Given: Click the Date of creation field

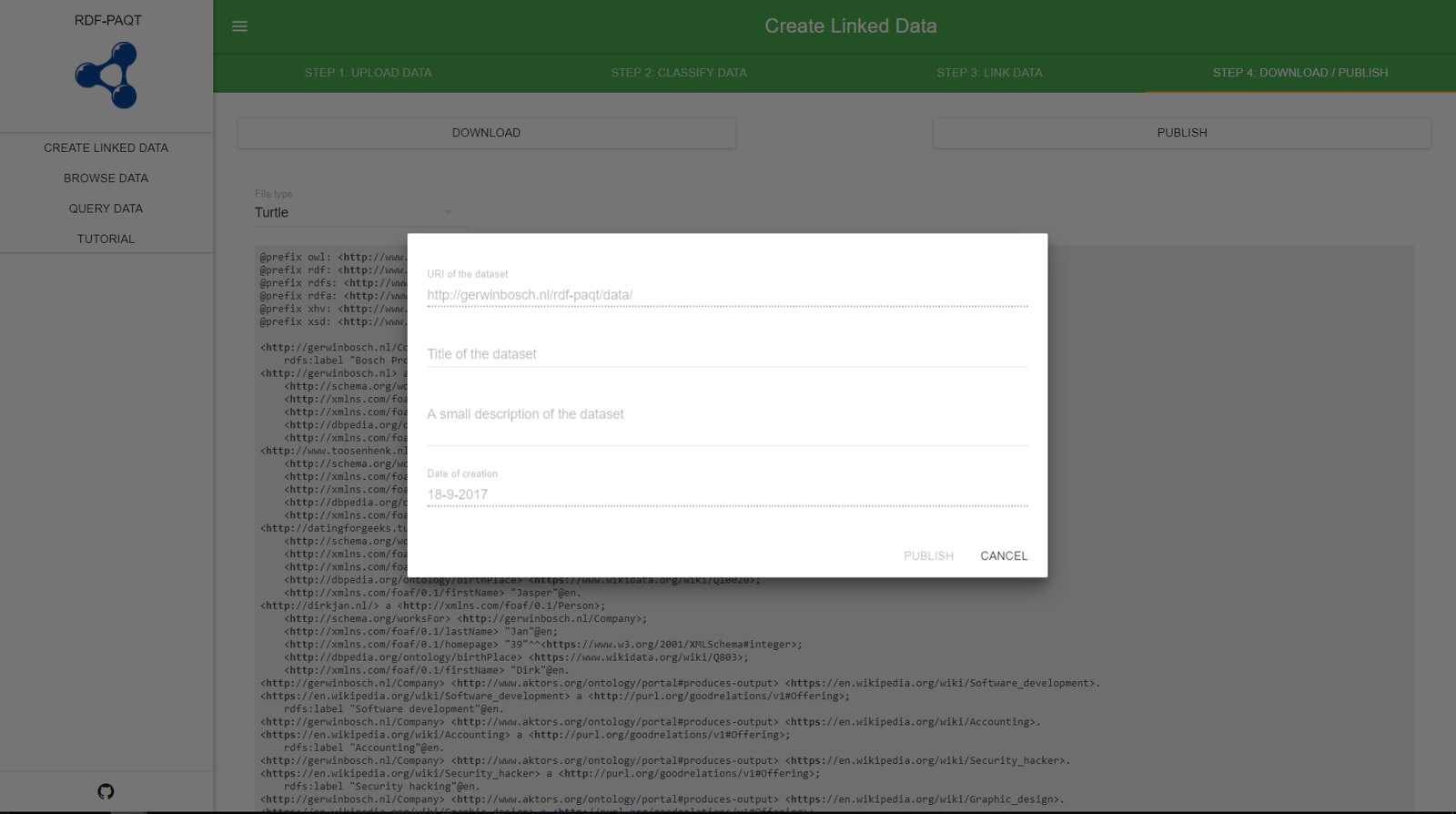Looking at the screenshot, I should point(727,494).
